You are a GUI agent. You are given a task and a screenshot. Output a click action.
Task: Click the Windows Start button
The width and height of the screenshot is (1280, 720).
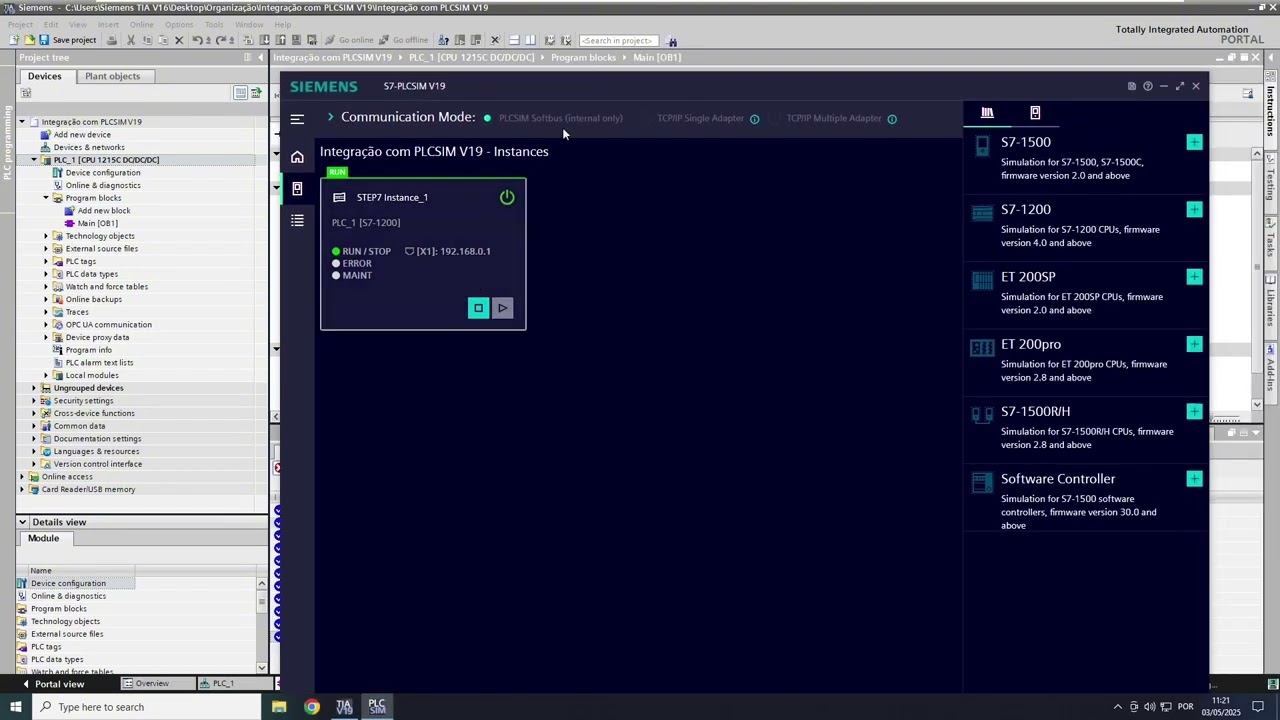(15, 707)
